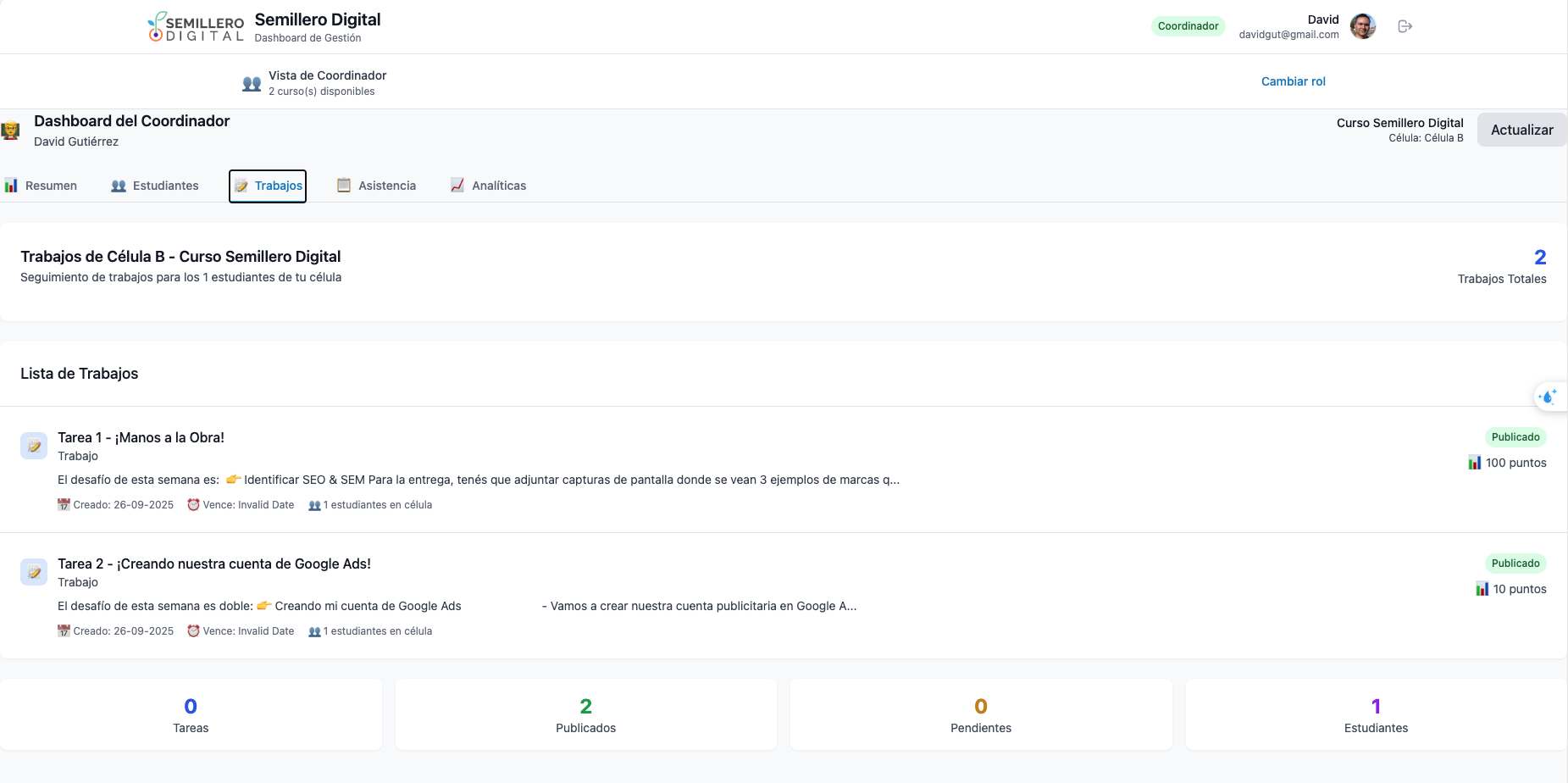Click the calendar icon for Tarea 1 creation date
The image size is (1568, 783).
(64, 505)
